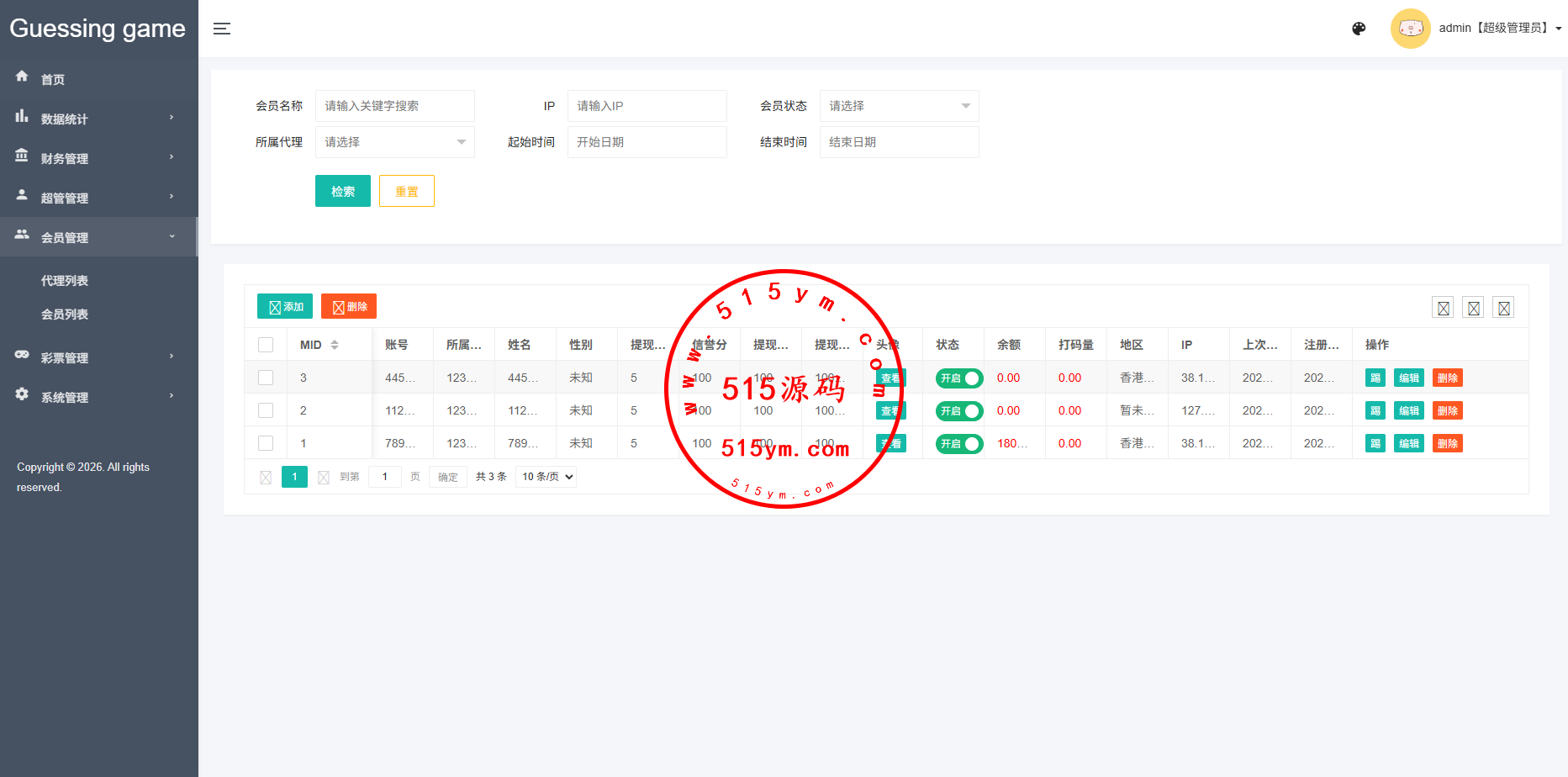Click the 起始时间 start date field
The height and width of the screenshot is (777, 1568).
(647, 142)
